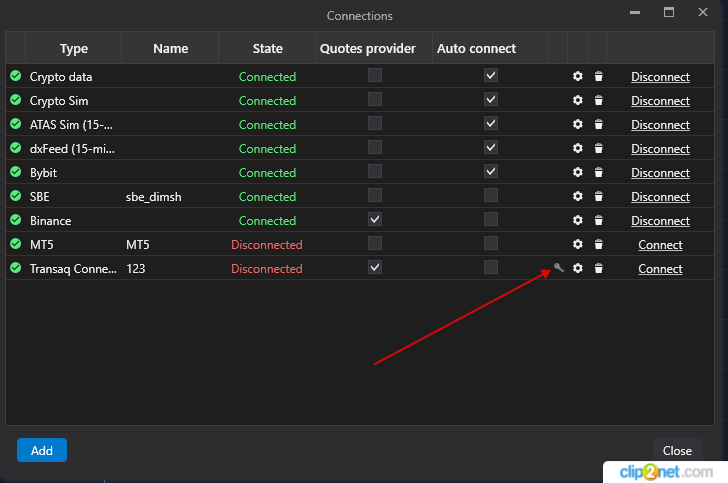728x483 pixels.
Task: Delete the Crypto Sim connection via trash icon
Action: tap(598, 100)
